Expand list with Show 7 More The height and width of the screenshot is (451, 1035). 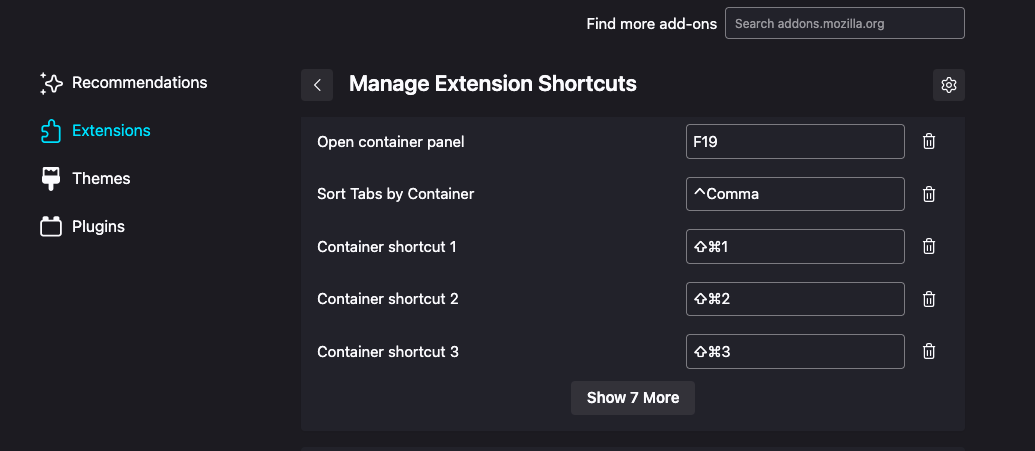(x=633, y=398)
